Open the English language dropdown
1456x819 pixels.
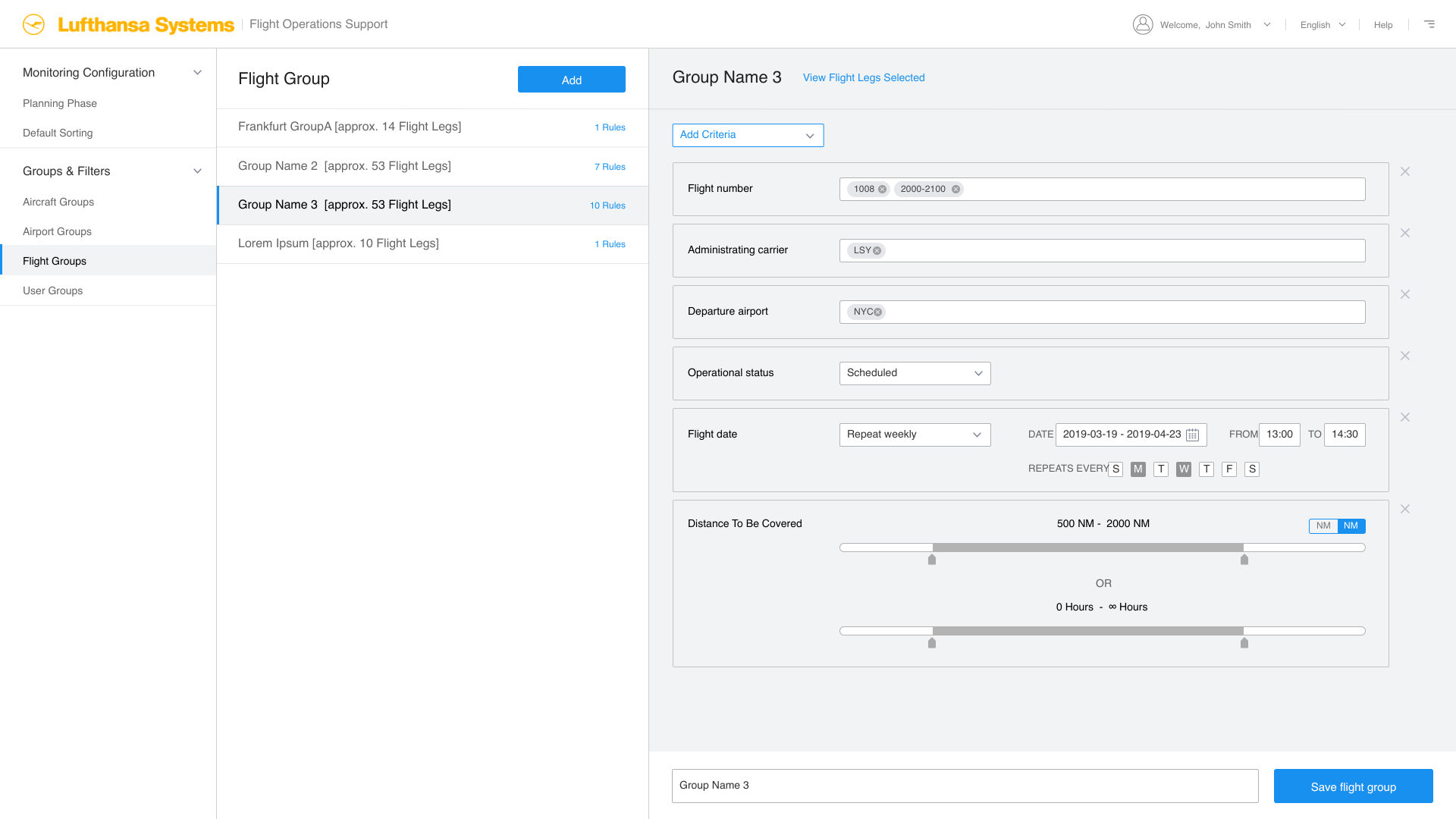point(1323,25)
